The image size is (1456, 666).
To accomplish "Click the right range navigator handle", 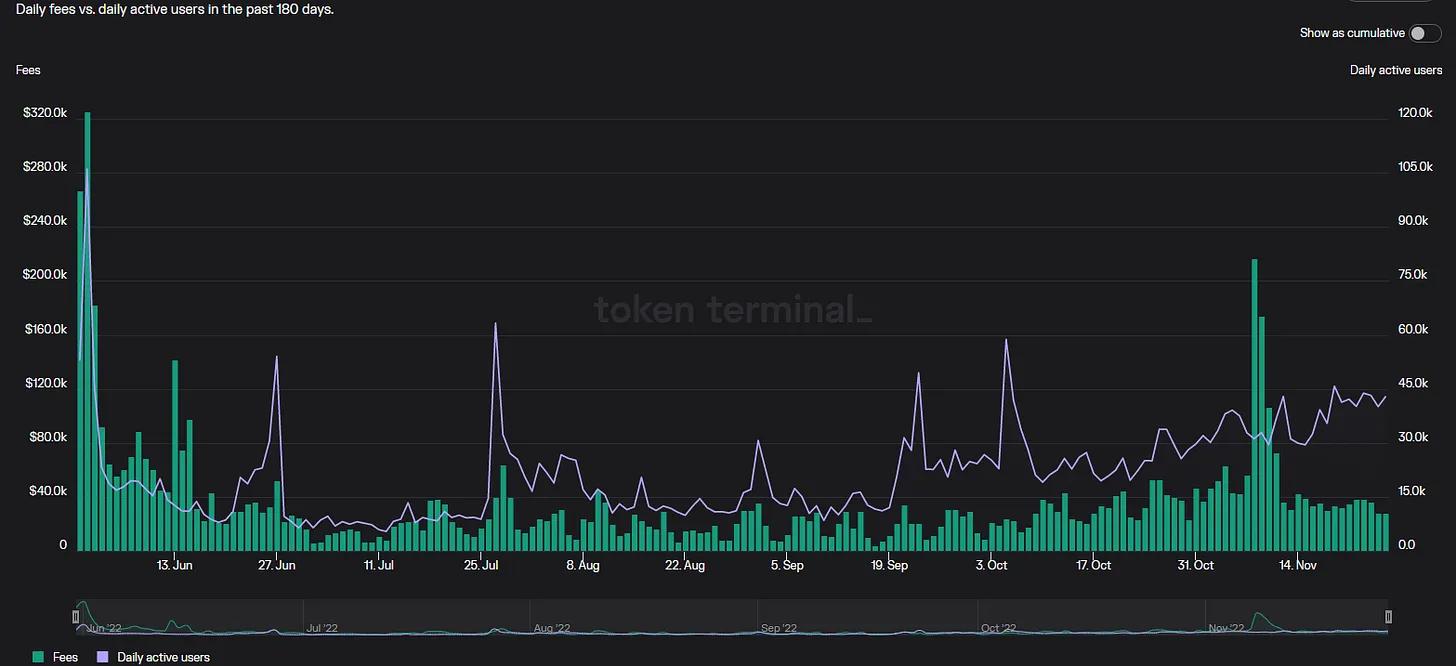I will click(1388, 617).
